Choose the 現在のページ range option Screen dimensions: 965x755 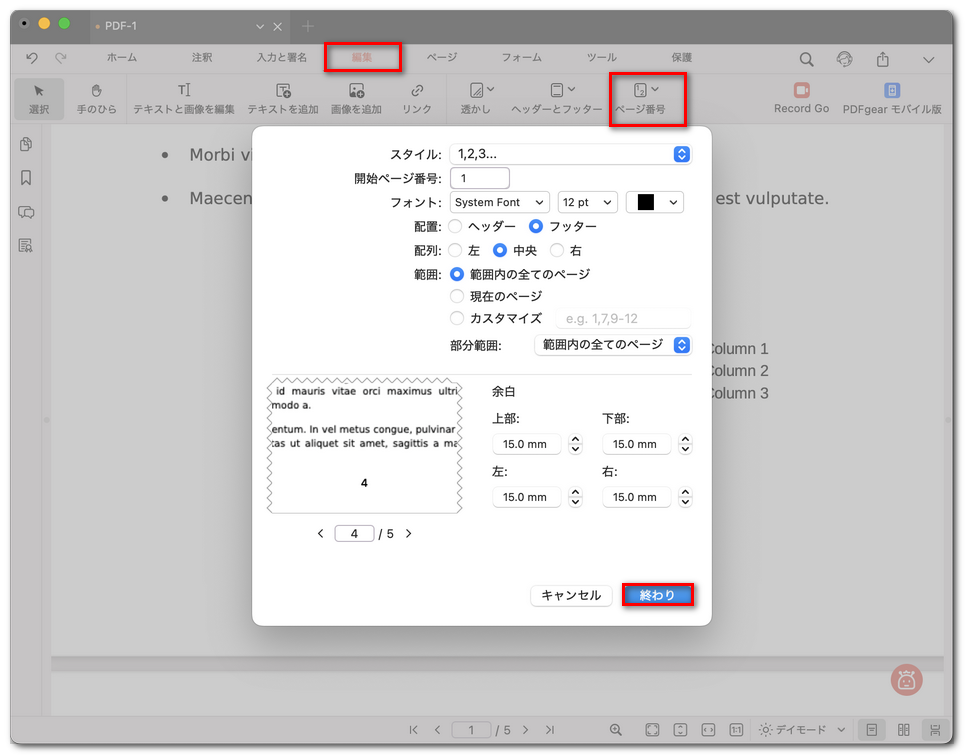coord(457,296)
